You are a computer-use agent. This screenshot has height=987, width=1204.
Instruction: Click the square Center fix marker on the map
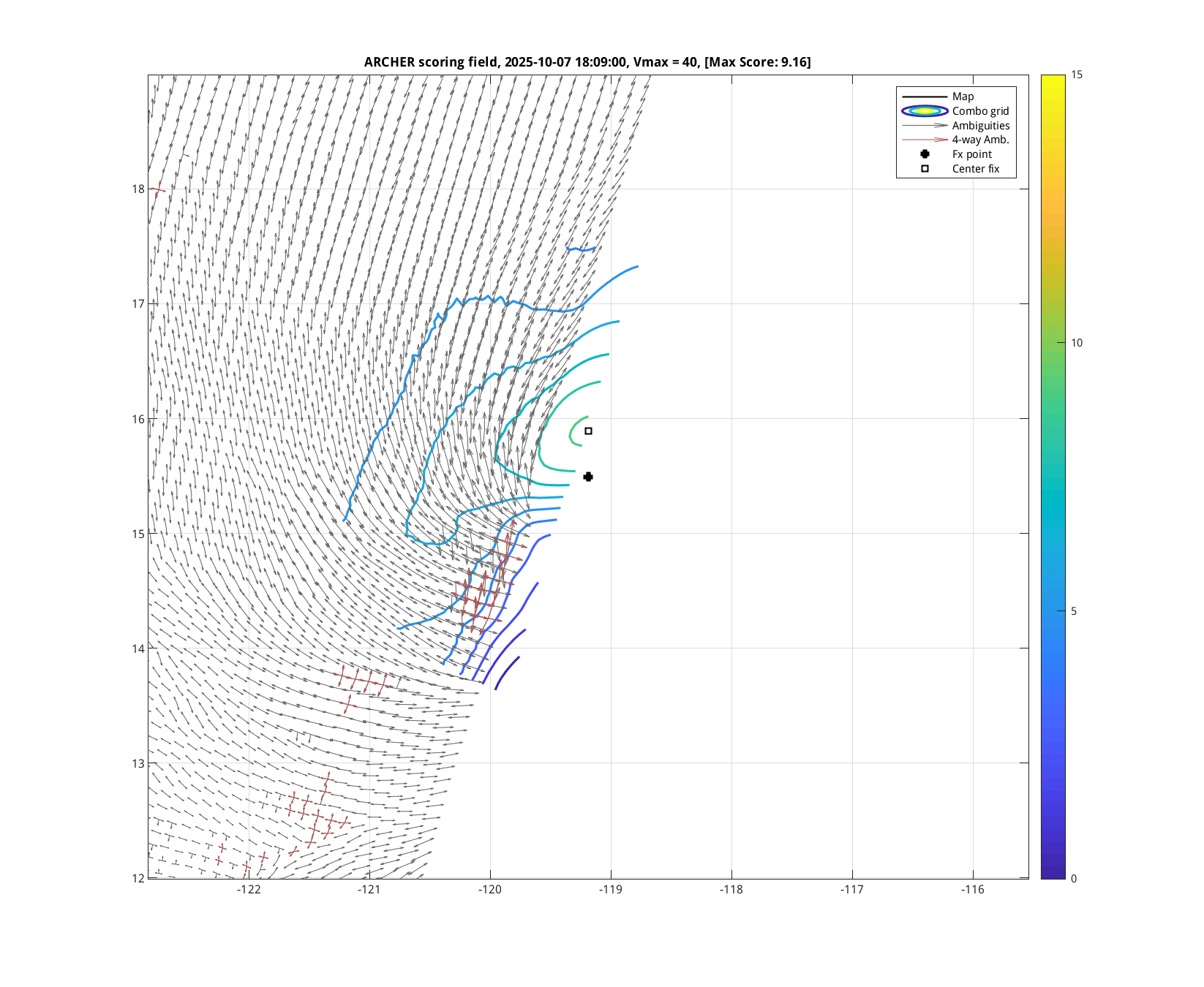point(588,431)
